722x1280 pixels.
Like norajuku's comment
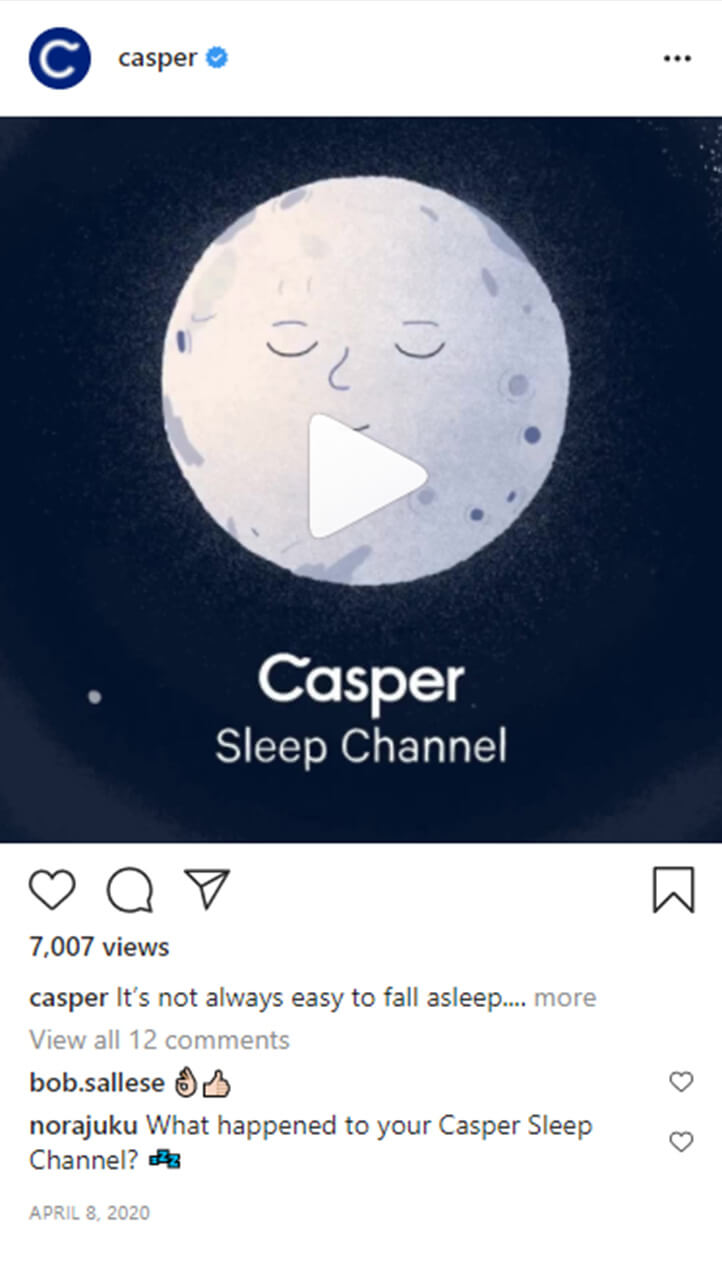[x=681, y=1142]
